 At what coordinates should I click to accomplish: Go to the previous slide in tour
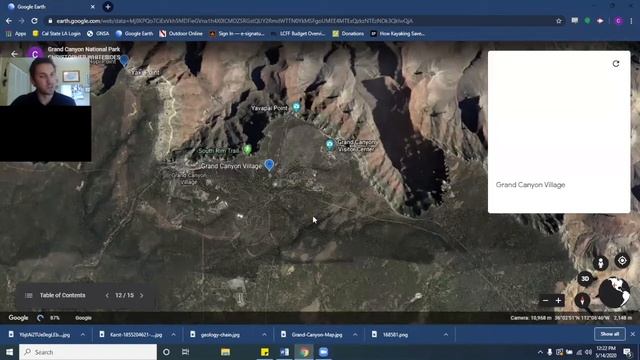107,295
